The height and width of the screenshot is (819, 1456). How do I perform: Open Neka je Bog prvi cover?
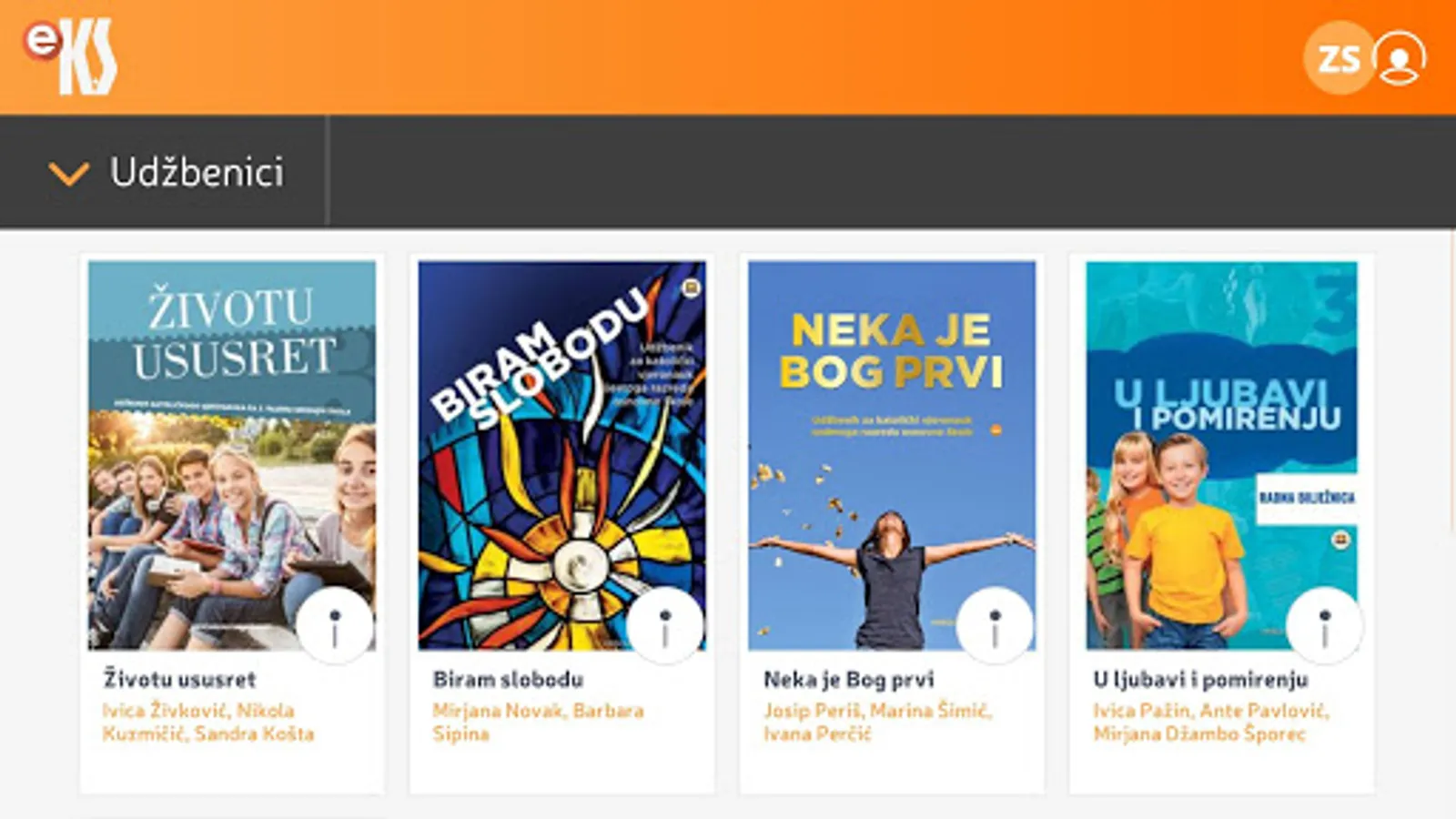892,455
